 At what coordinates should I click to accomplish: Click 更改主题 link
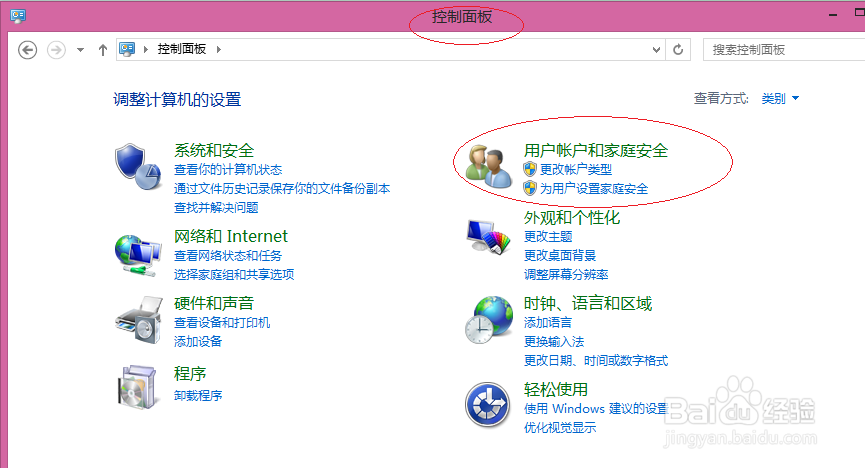click(x=548, y=236)
